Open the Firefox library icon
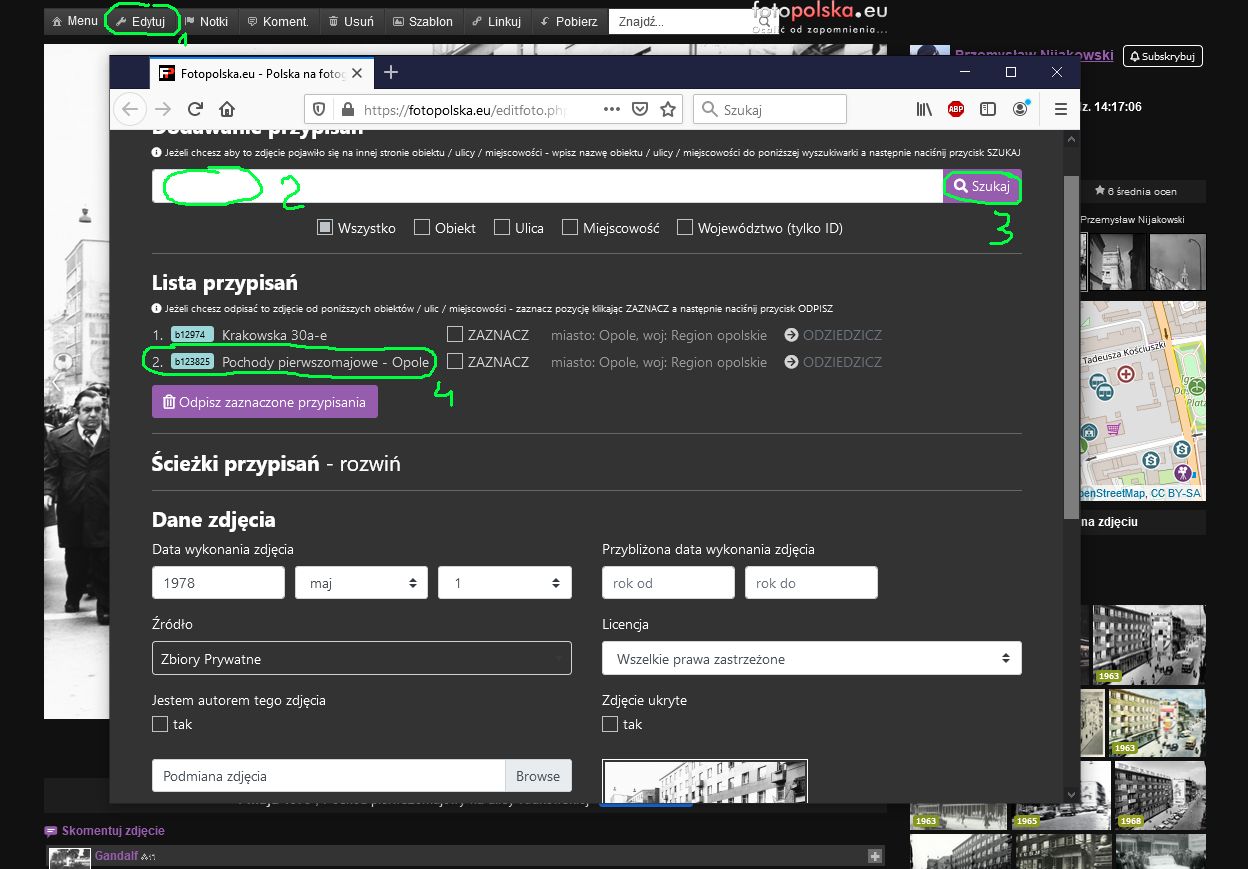This screenshot has width=1248, height=869. (924, 109)
